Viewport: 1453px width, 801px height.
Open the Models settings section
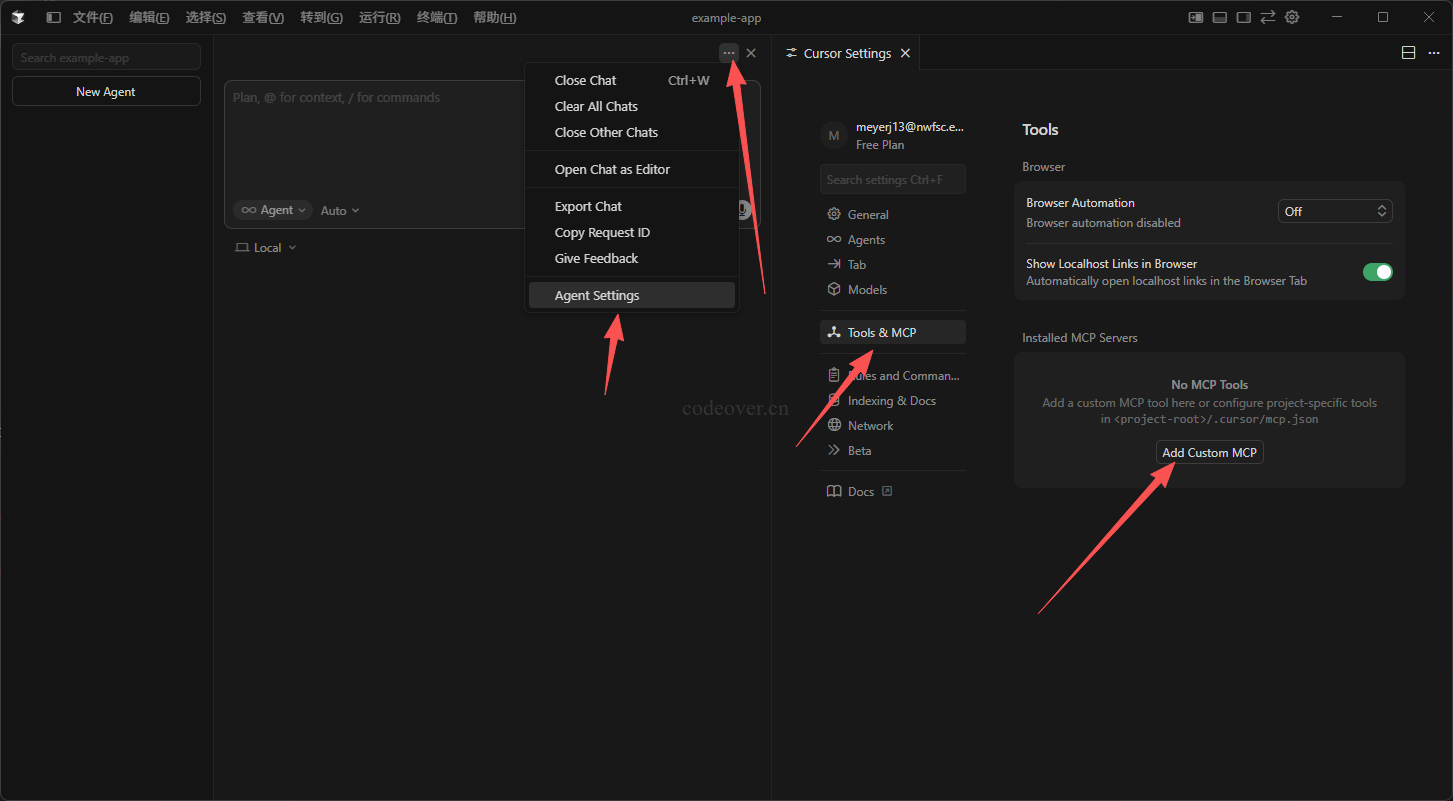tap(867, 289)
